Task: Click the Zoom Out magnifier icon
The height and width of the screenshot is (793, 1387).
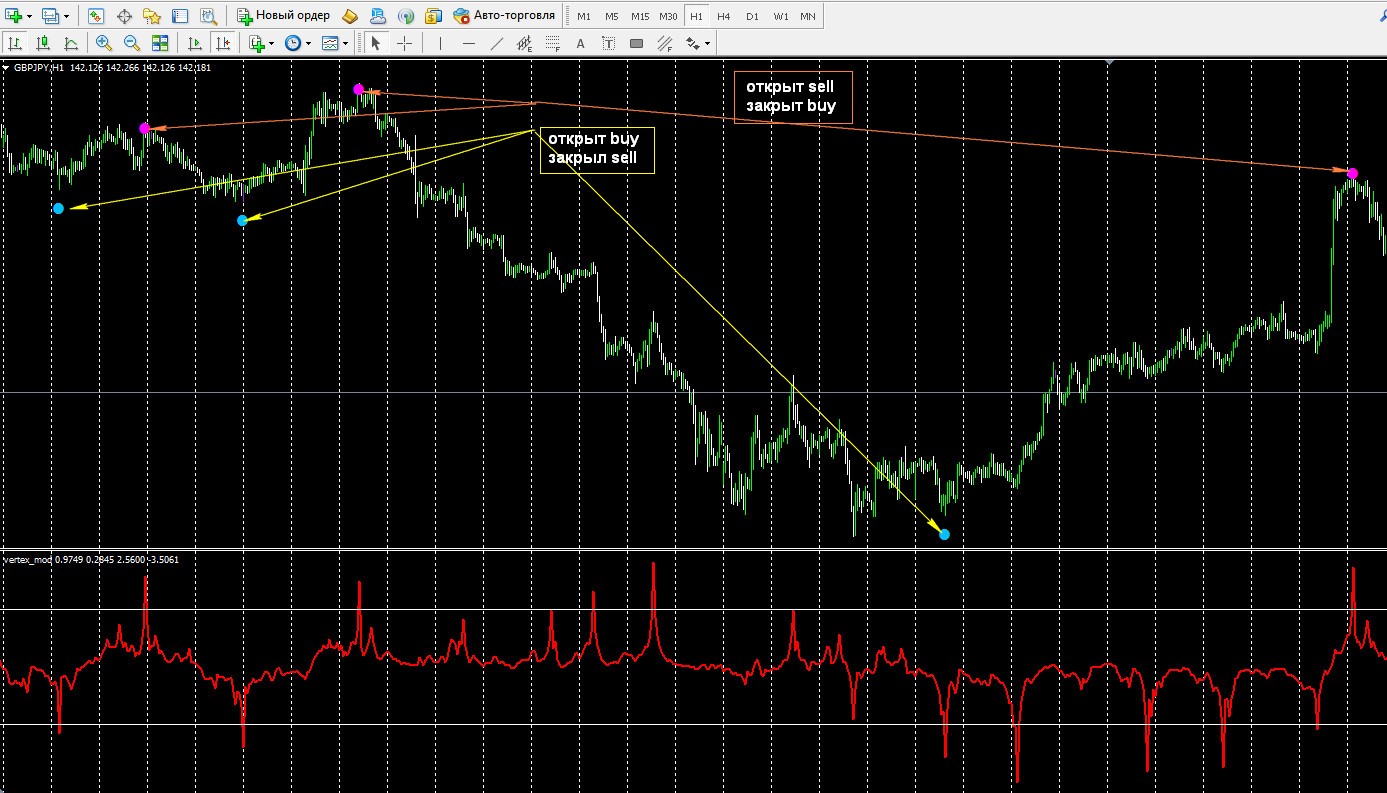Action: (x=131, y=43)
